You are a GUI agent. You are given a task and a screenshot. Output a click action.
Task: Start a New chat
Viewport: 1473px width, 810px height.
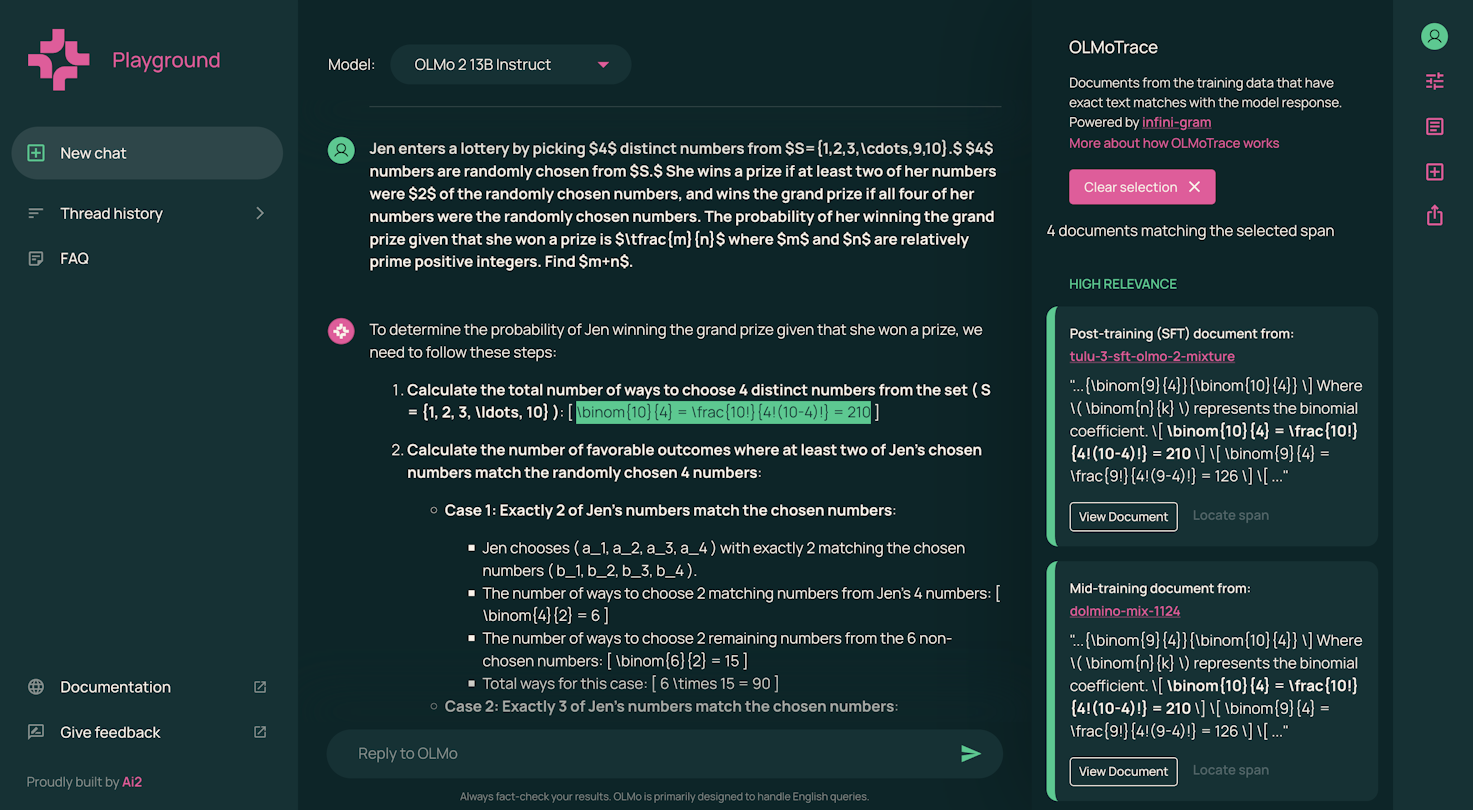click(x=147, y=153)
